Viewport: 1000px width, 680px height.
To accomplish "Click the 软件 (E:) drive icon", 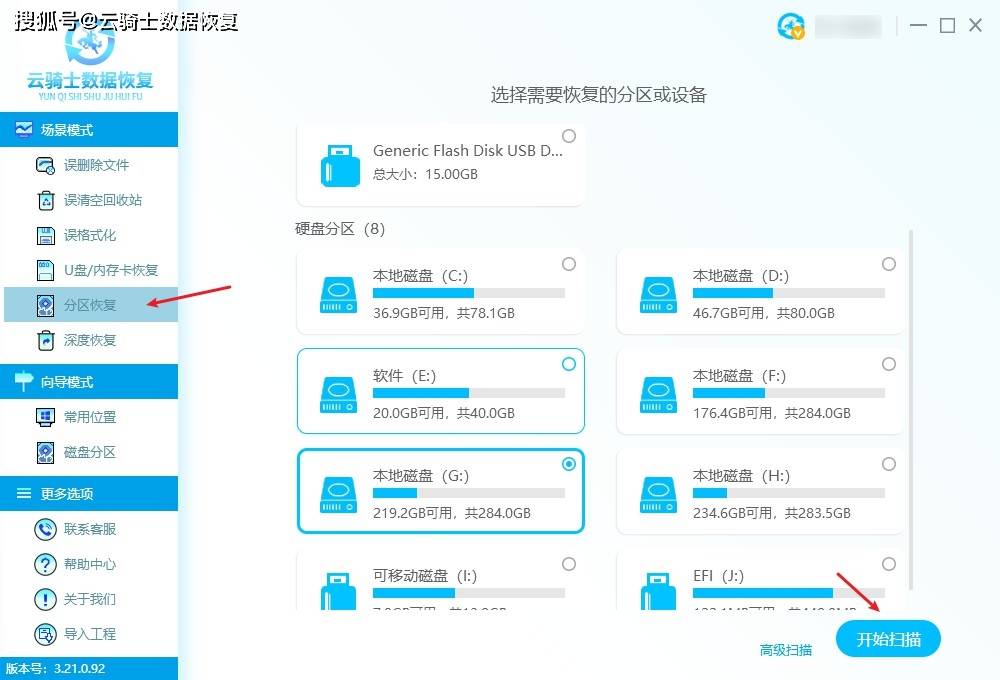I will 339,395.
